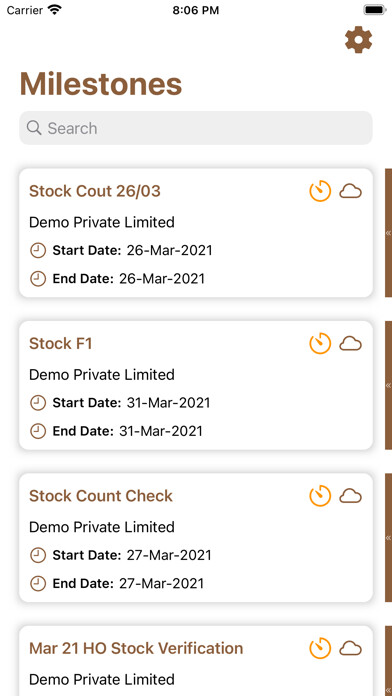Viewport: 392px width, 696px height.
Task: Expand the side handle beside Stock F1
Action: (x=388, y=385)
